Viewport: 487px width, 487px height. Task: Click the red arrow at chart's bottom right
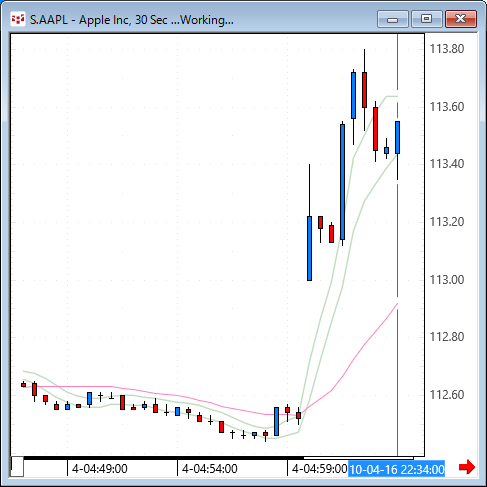tap(467, 467)
